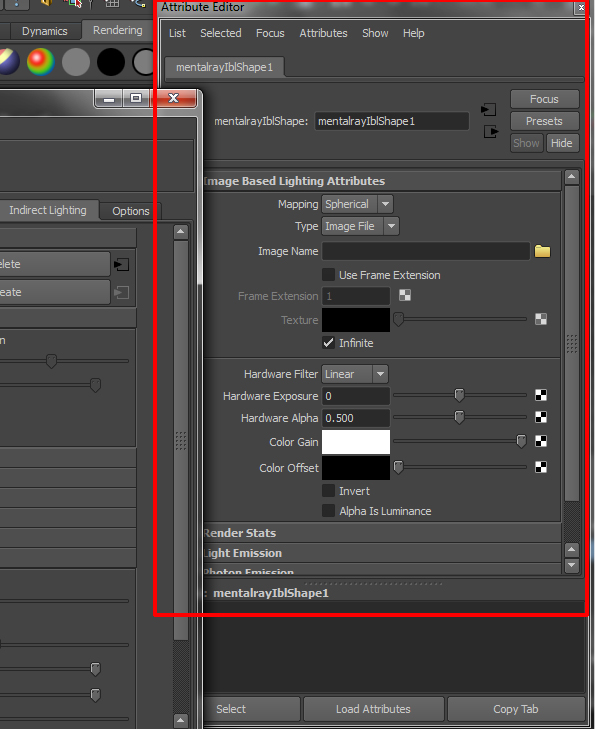Click map button next to Color Gain

(541, 441)
